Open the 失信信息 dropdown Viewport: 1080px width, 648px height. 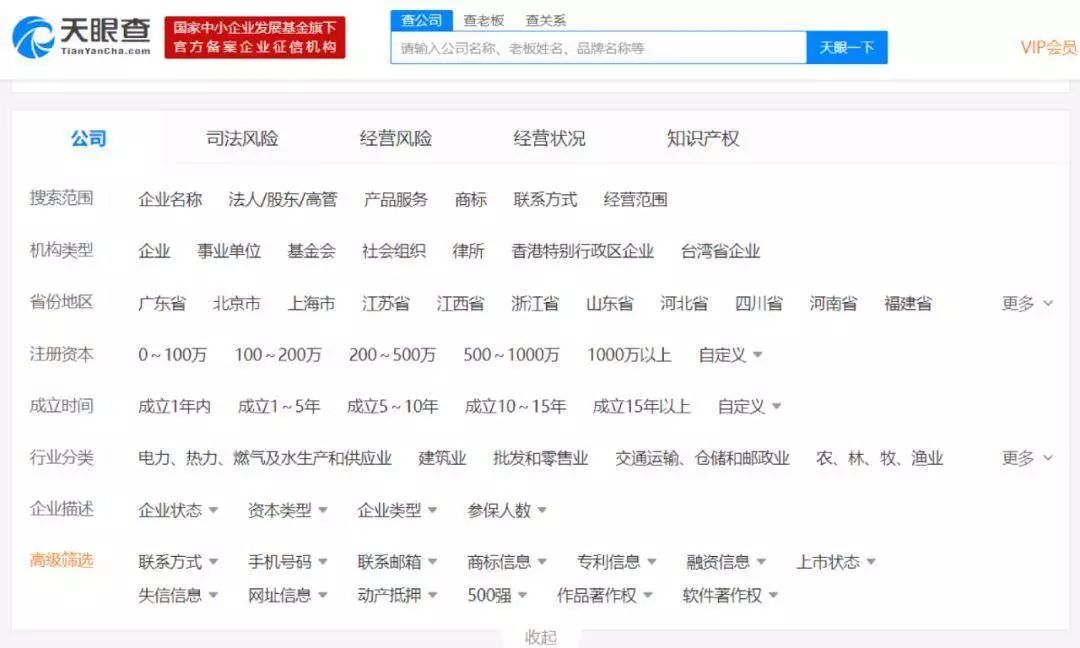click(178, 595)
